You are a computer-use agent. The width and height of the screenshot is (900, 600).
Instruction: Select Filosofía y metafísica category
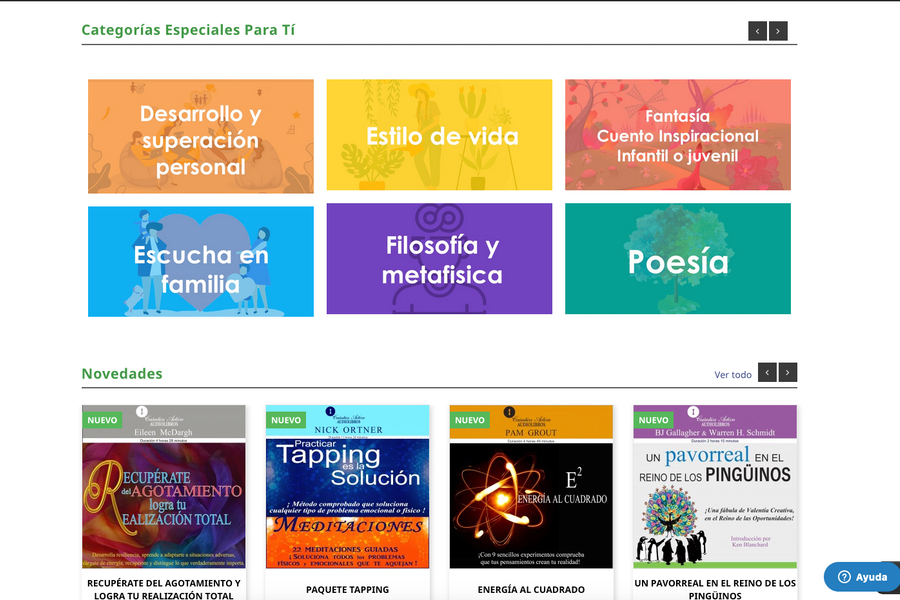tap(439, 259)
